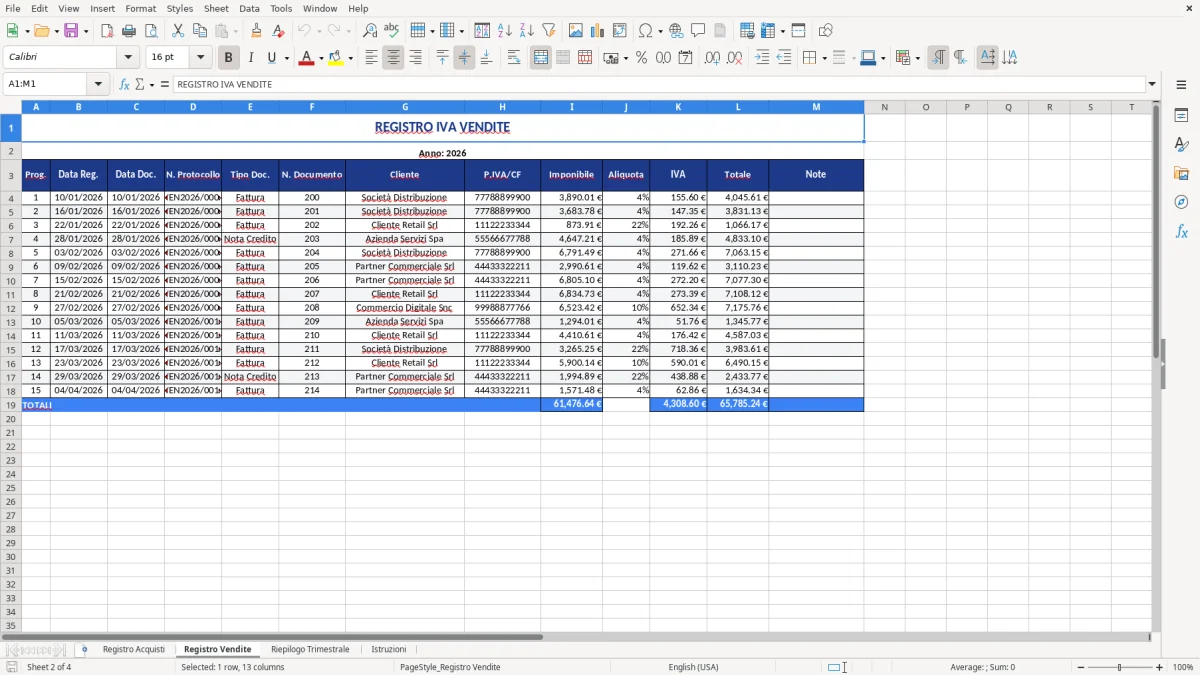Add a decimal place to values

click(x=713, y=57)
